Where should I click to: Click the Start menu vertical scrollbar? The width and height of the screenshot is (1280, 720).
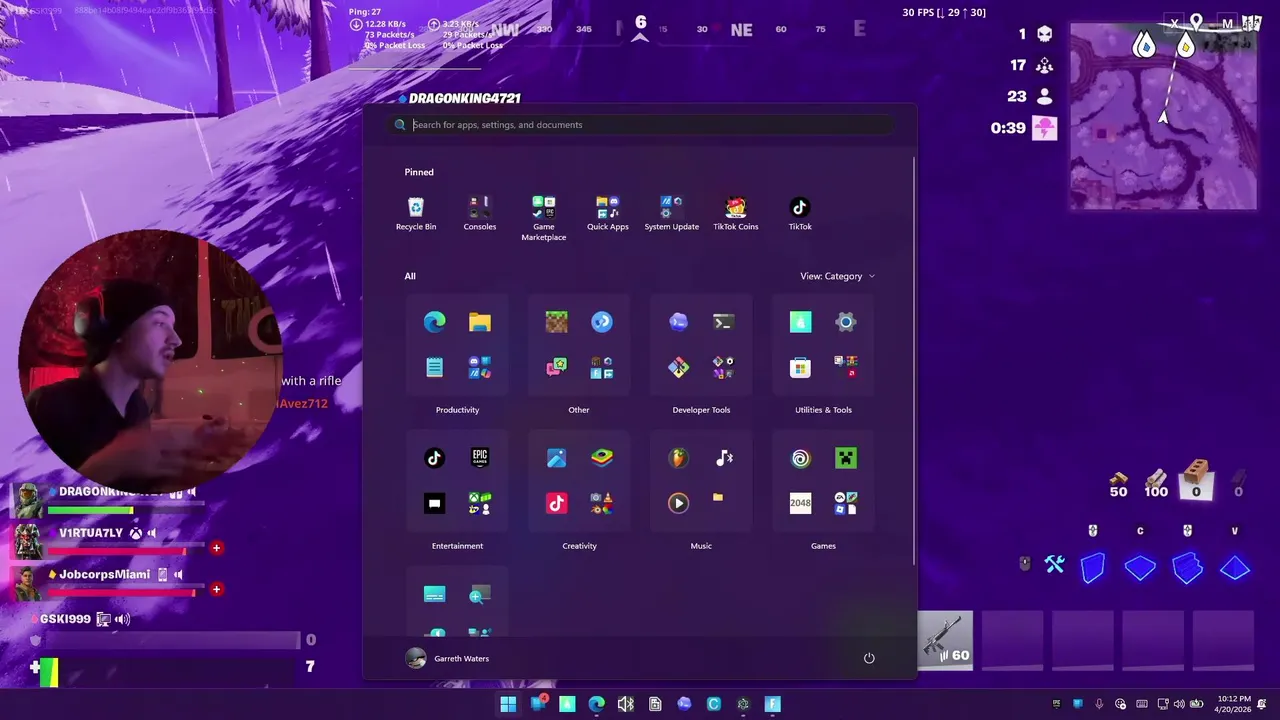914,360
